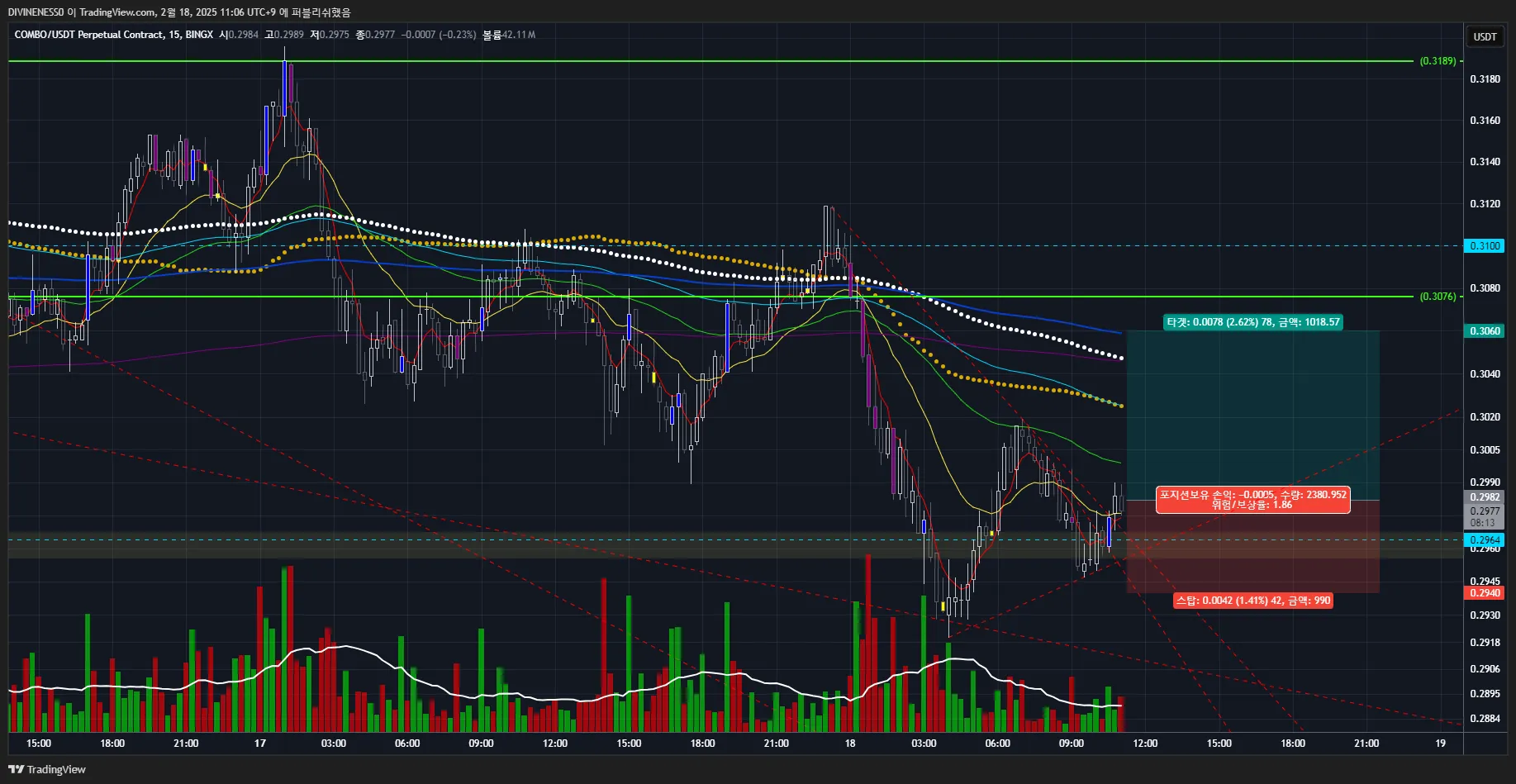Click the teal profit target zone of the long position
The image size is (1516, 784).
(x=1252, y=416)
